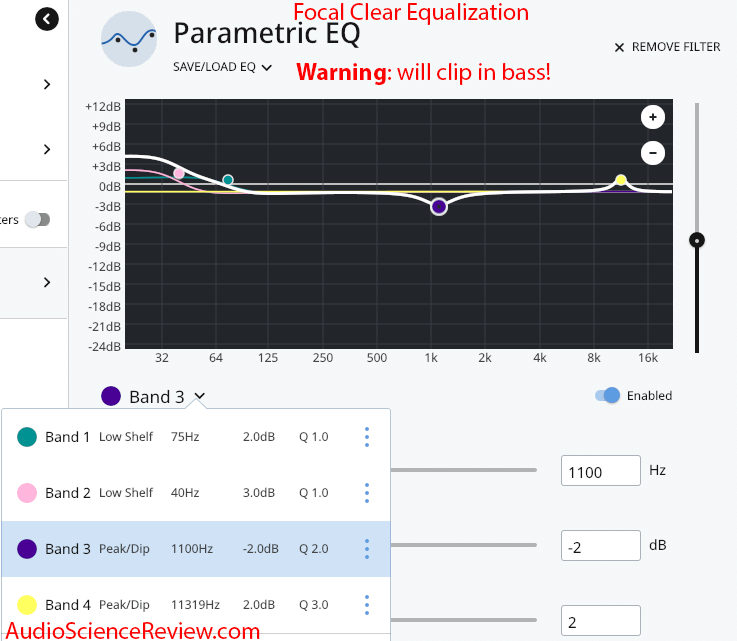Zoom in the EQ graph with plus button

(652, 117)
